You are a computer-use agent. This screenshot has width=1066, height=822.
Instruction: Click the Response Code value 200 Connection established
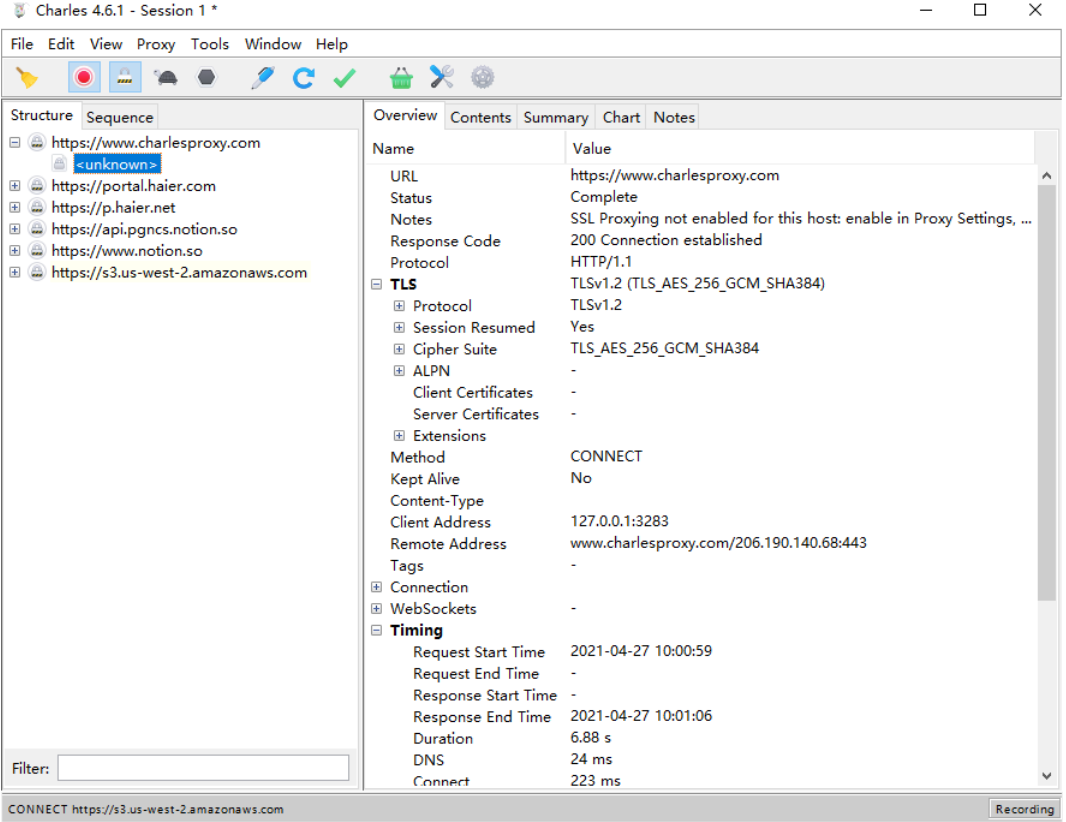pyautogui.click(x=666, y=240)
